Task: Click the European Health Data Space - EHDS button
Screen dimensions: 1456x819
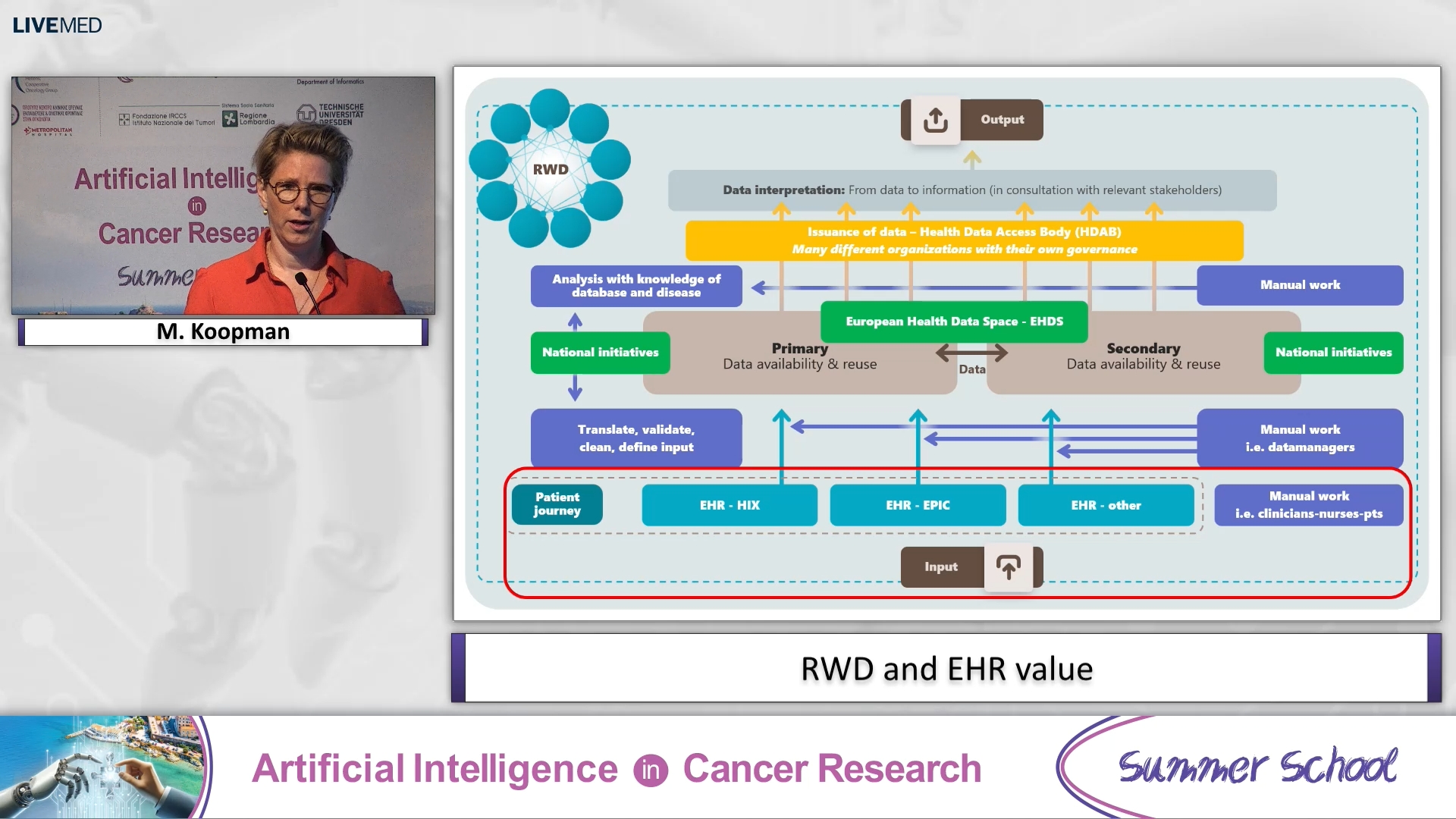Action: [954, 322]
